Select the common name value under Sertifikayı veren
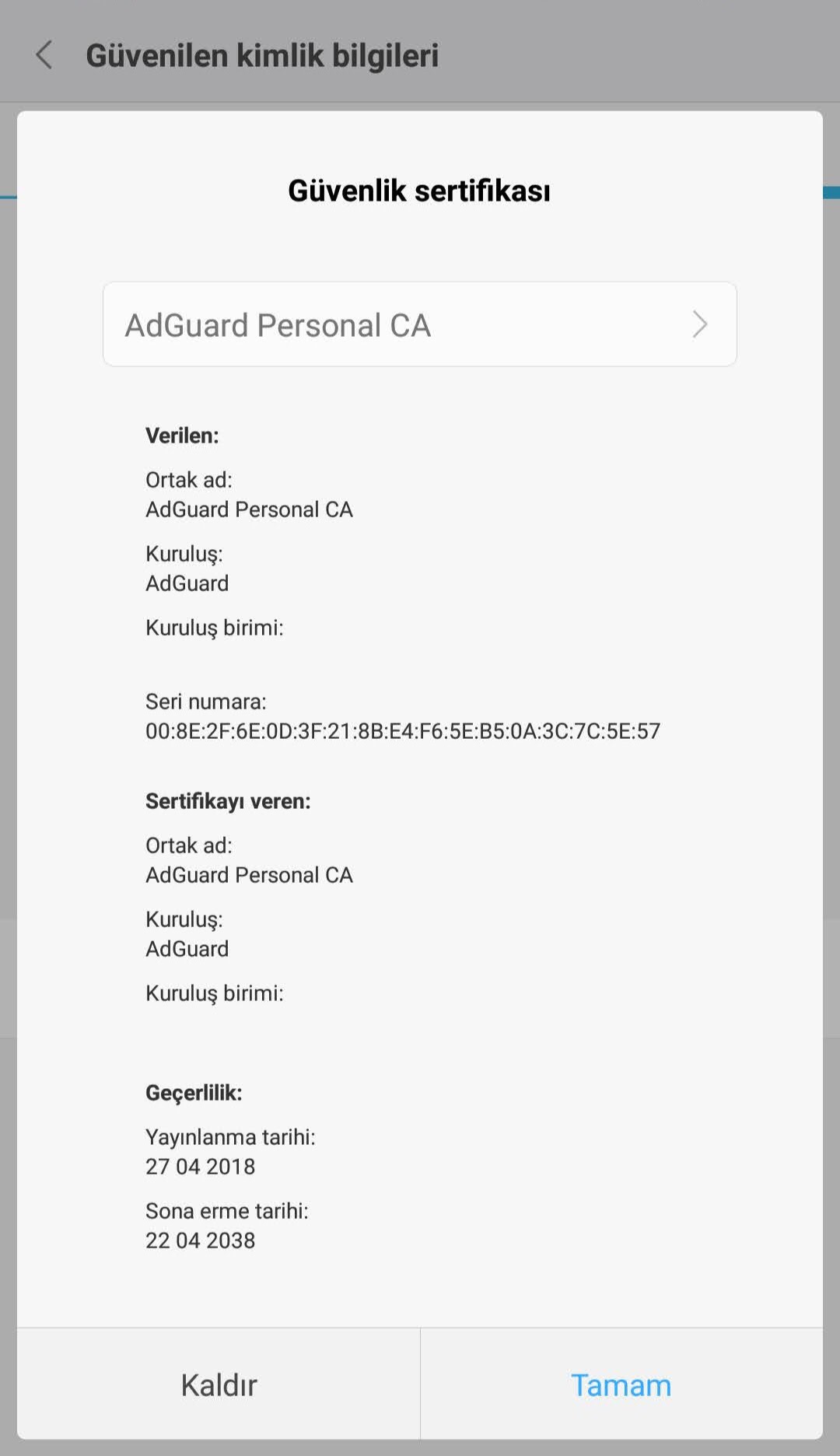The image size is (840, 1456). click(249, 875)
